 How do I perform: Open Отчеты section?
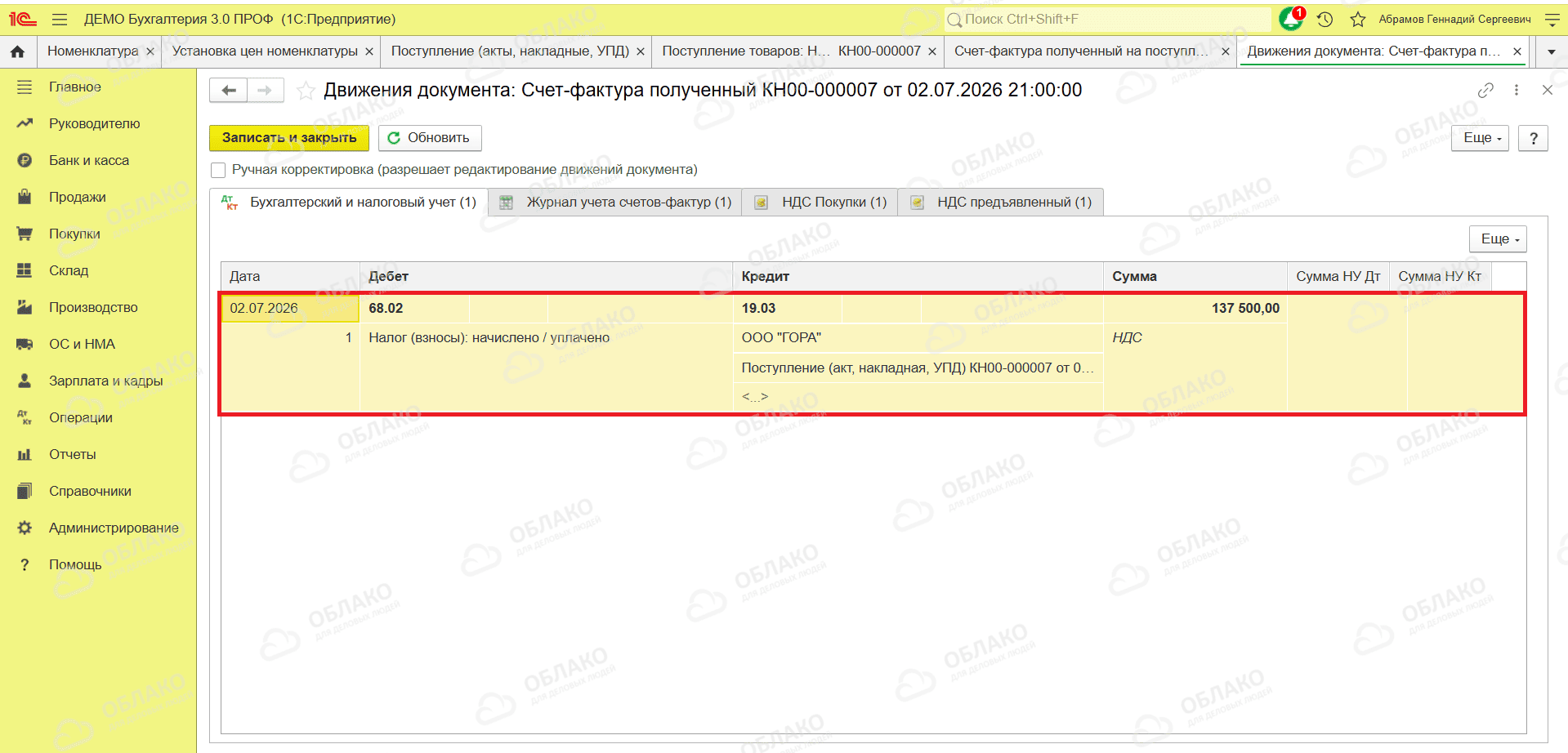tap(73, 454)
